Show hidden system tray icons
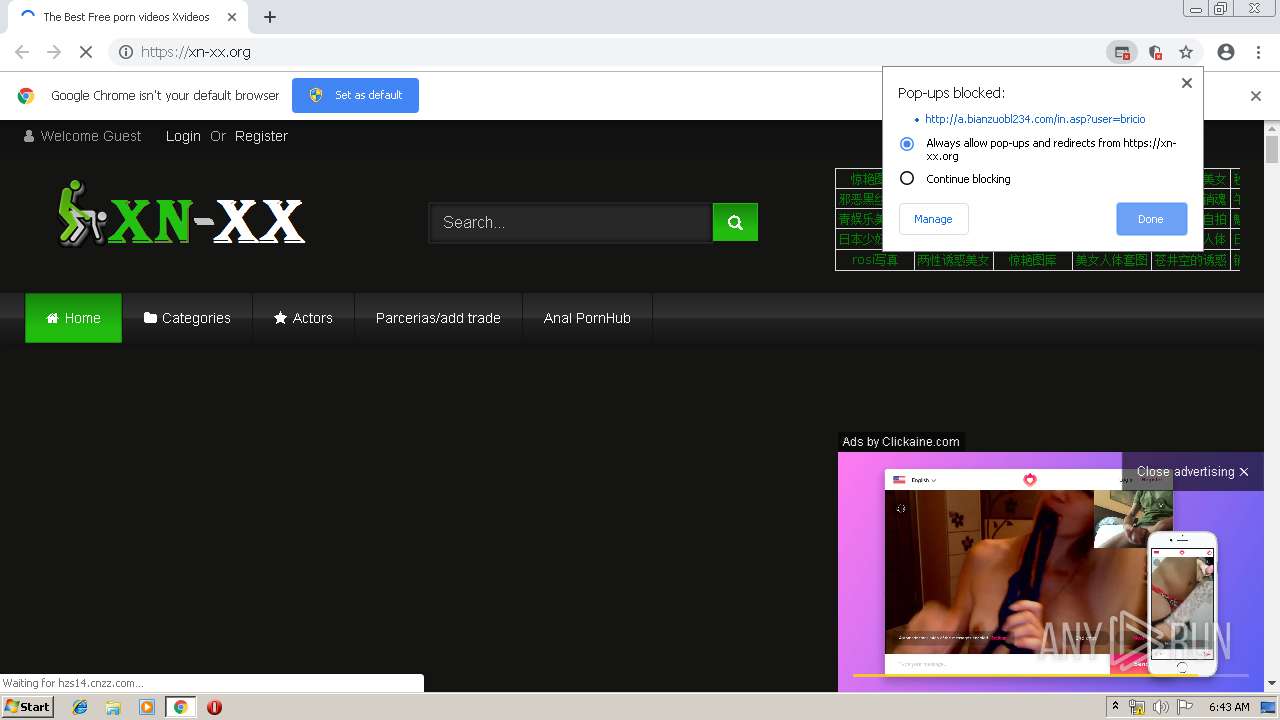The image size is (1280, 720). pyautogui.click(x=1116, y=706)
